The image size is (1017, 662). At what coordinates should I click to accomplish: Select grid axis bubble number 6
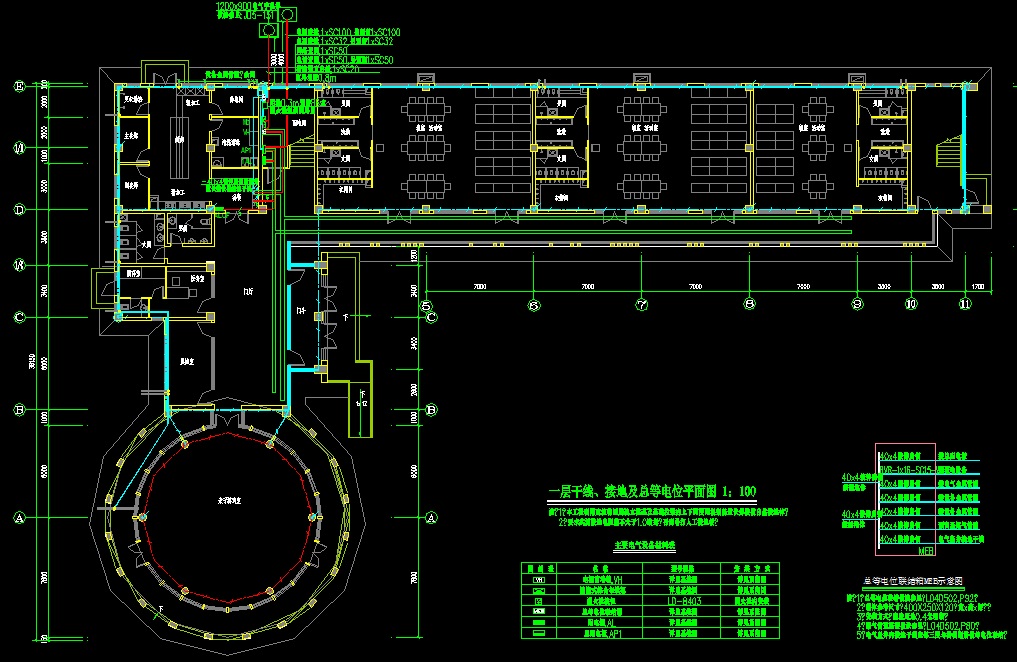(533, 304)
